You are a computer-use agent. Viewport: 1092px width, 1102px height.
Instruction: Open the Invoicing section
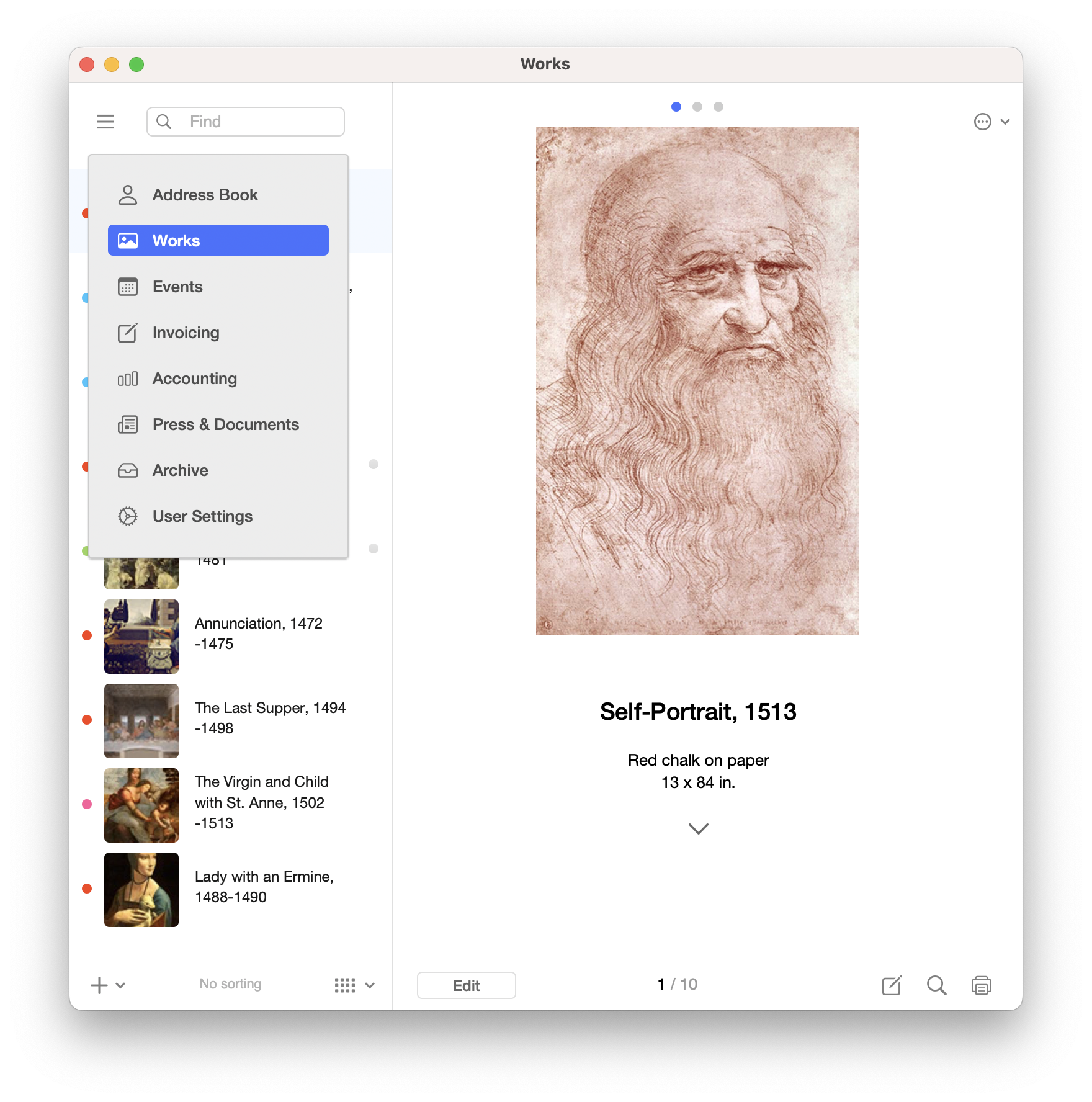click(x=185, y=333)
